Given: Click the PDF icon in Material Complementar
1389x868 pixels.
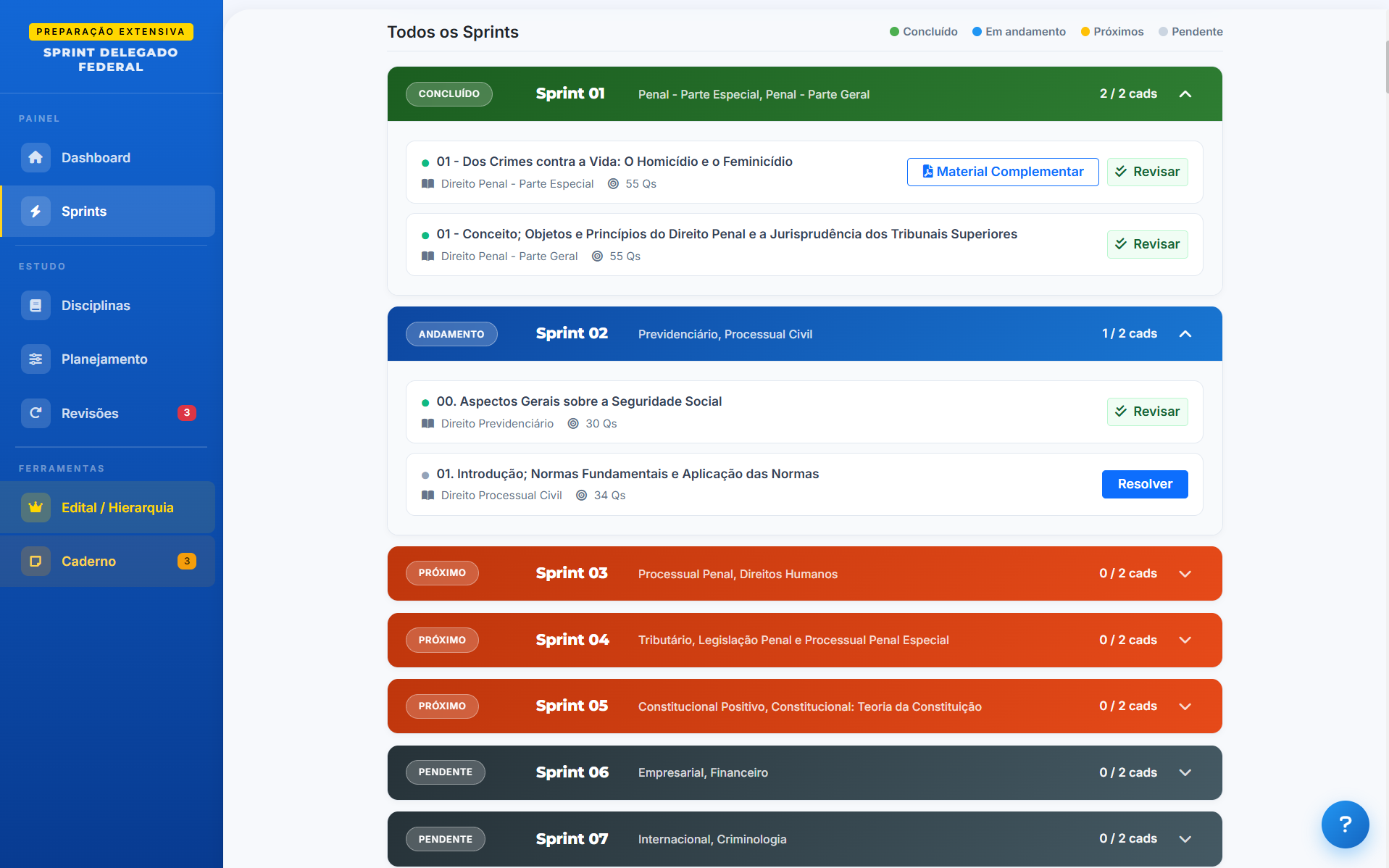Looking at the screenshot, I should (927, 172).
